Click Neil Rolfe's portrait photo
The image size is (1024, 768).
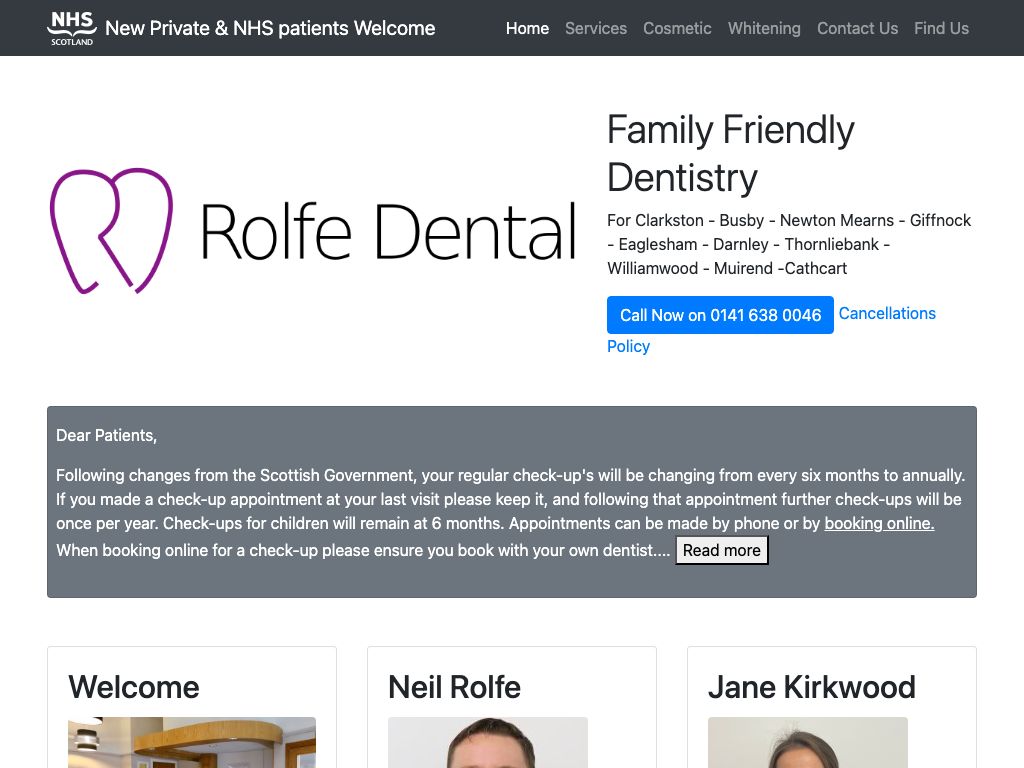tap(488, 743)
